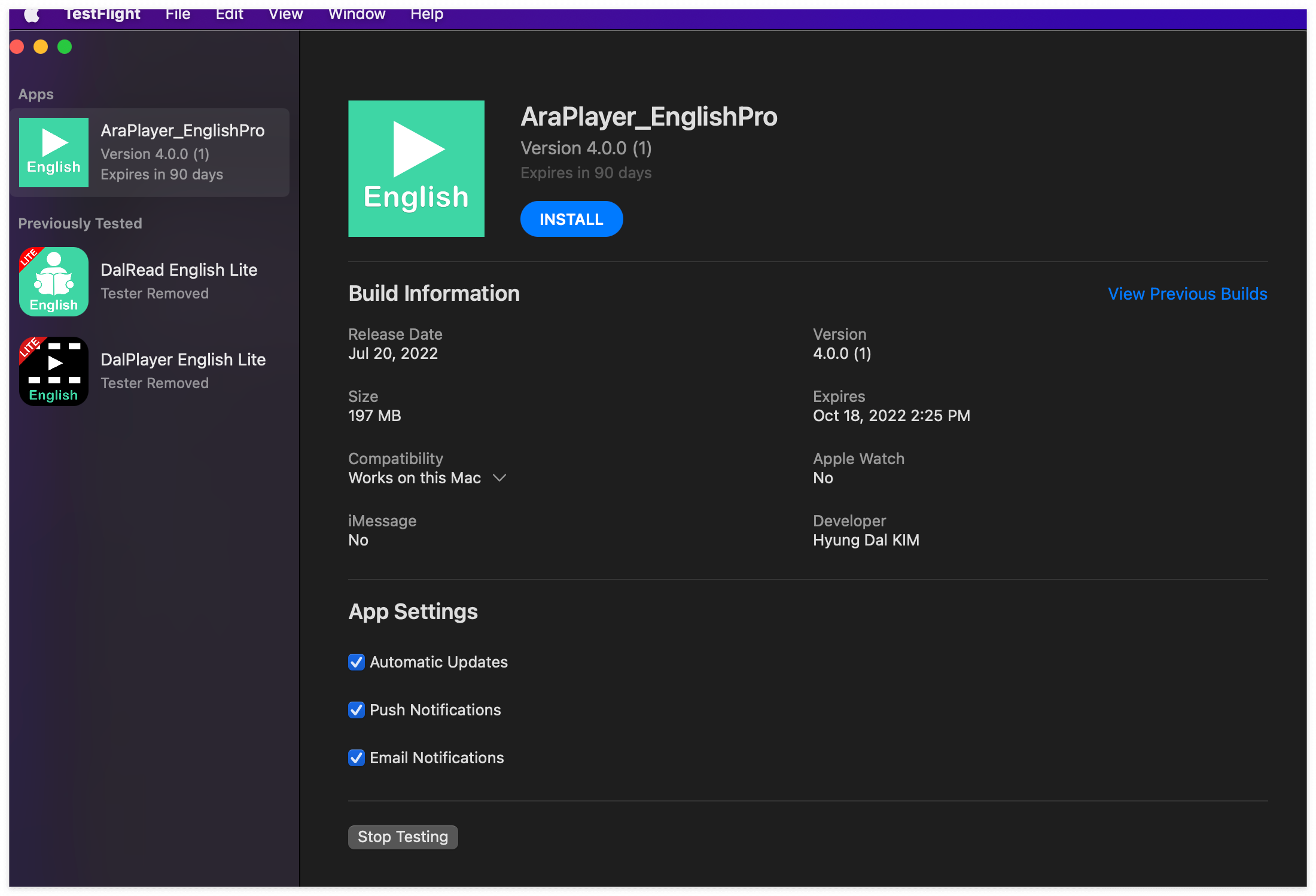Viewport: 1316px width, 896px height.
Task: Click the DalPlayer English Lite app icon
Action: 54,371
